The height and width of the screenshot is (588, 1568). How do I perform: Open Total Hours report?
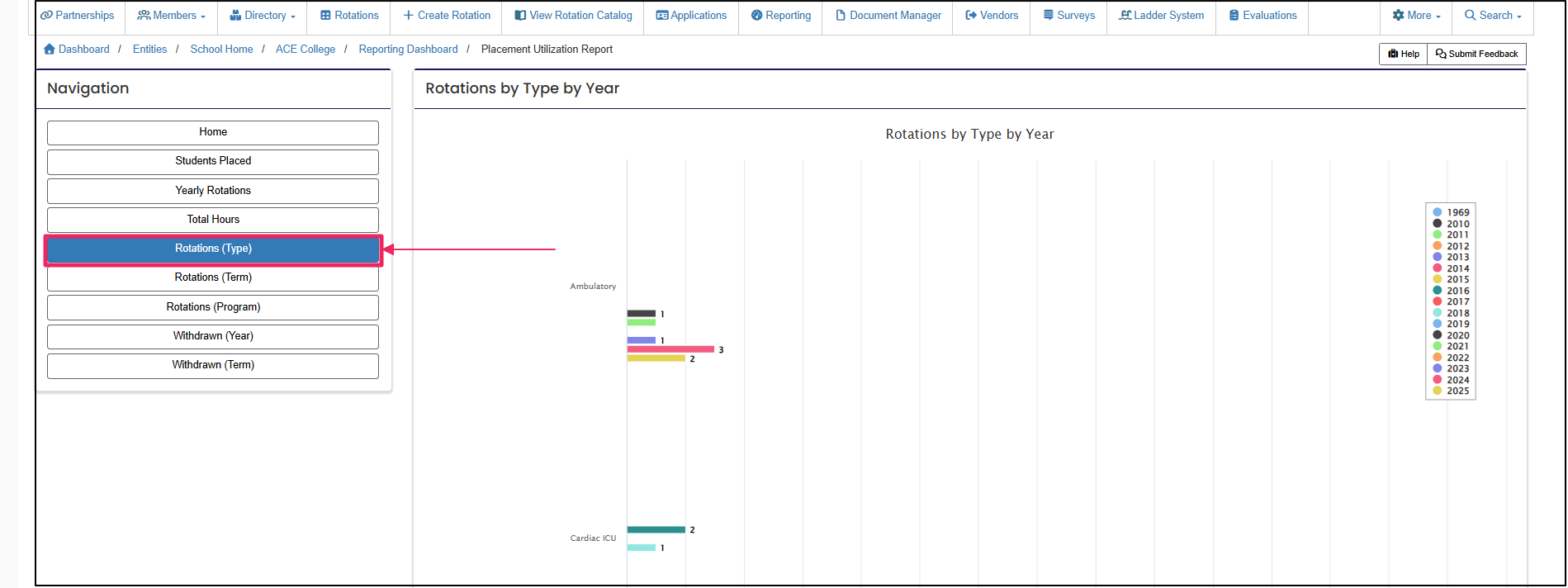click(213, 220)
